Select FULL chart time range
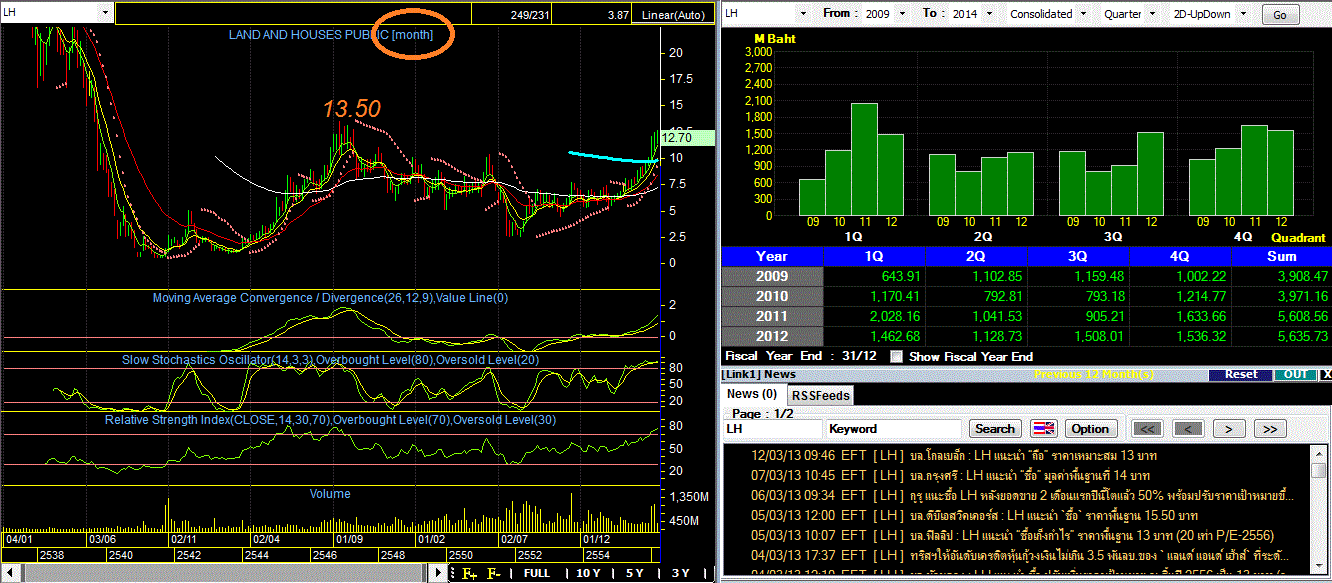The image size is (1332, 583). 537,573
